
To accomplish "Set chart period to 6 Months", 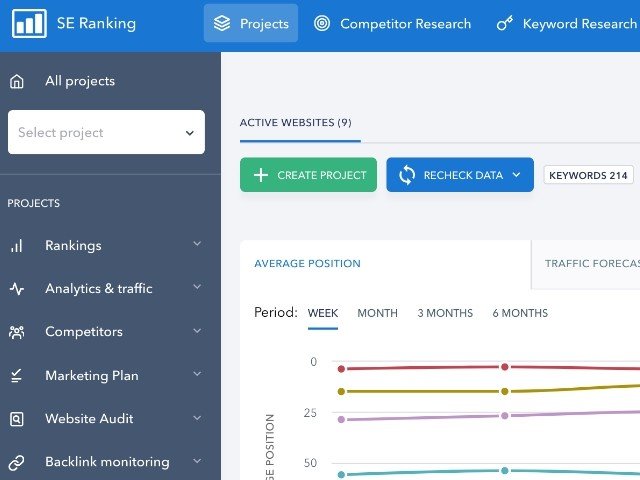I will pyautogui.click(x=520, y=313).
